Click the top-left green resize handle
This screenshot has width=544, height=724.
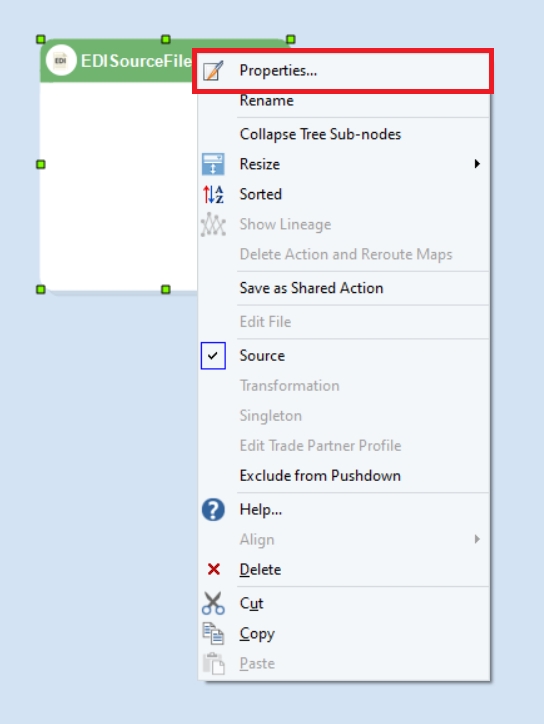point(41,39)
